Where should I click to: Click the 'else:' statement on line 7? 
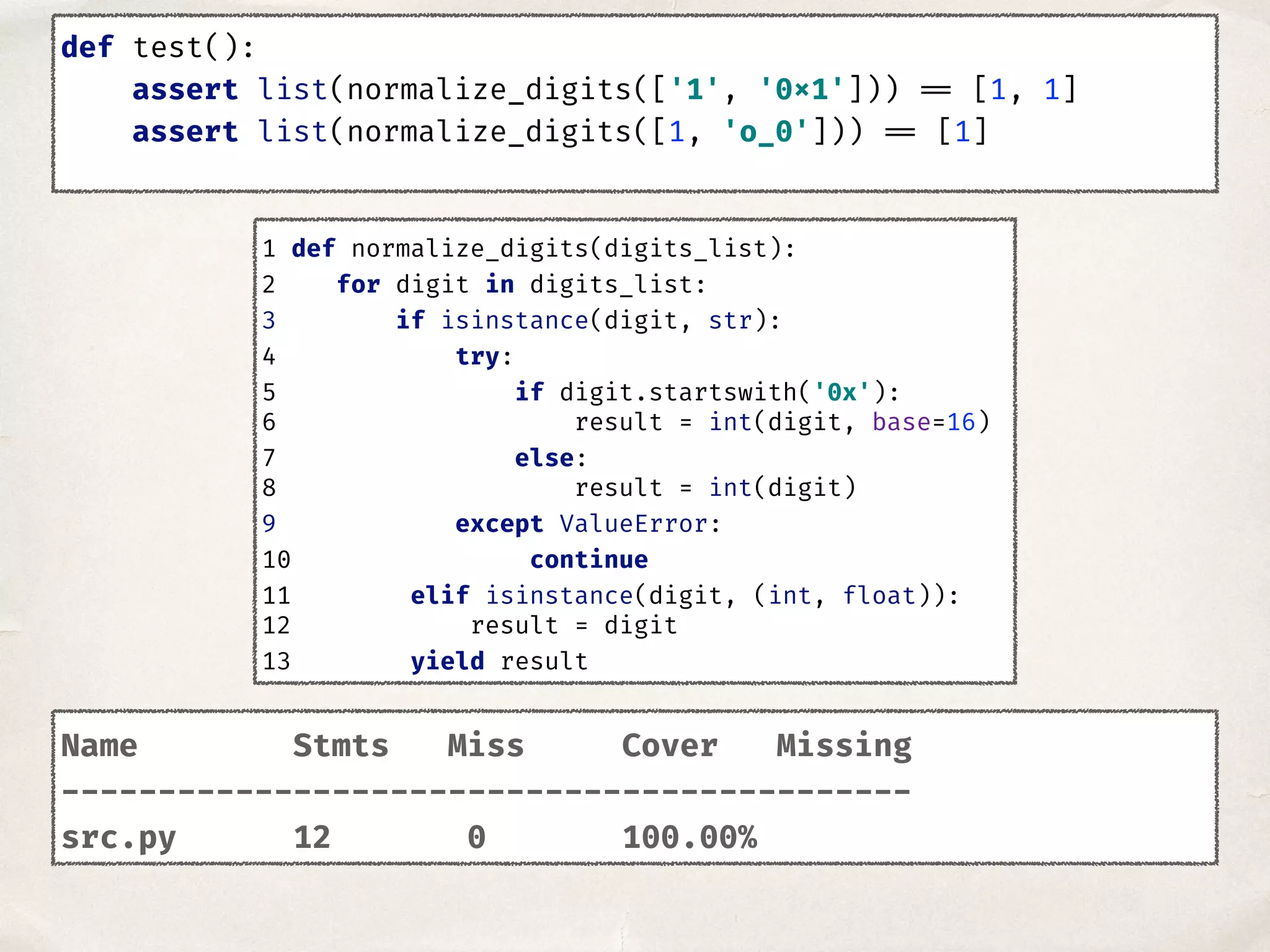pyautogui.click(x=551, y=459)
